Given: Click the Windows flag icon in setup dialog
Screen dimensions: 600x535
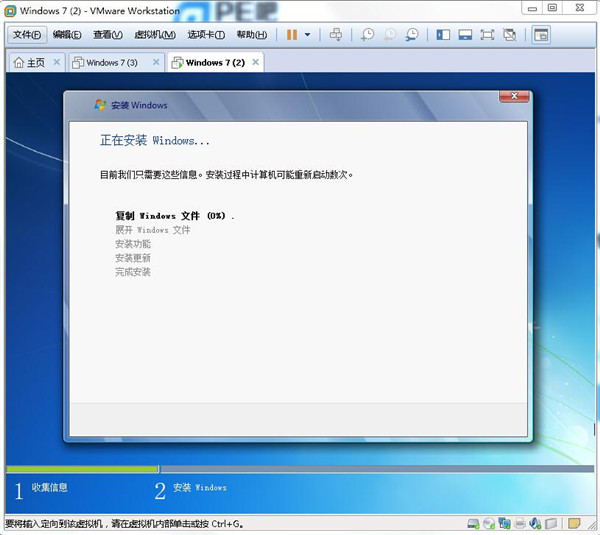Looking at the screenshot, I should pyautogui.click(x=100, y=105).
